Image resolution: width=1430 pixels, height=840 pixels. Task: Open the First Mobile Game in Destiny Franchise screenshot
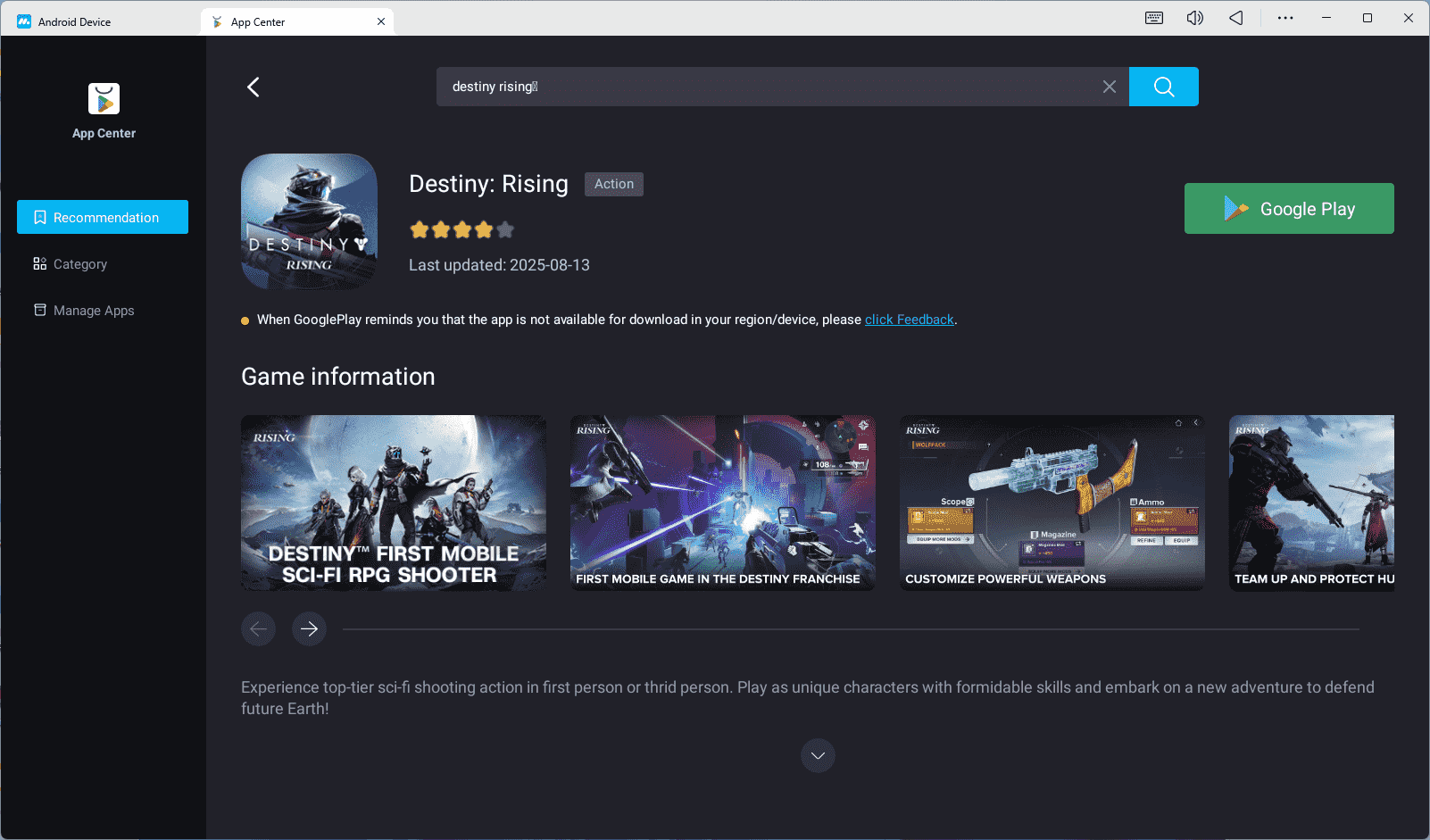(x=723, y=503)
